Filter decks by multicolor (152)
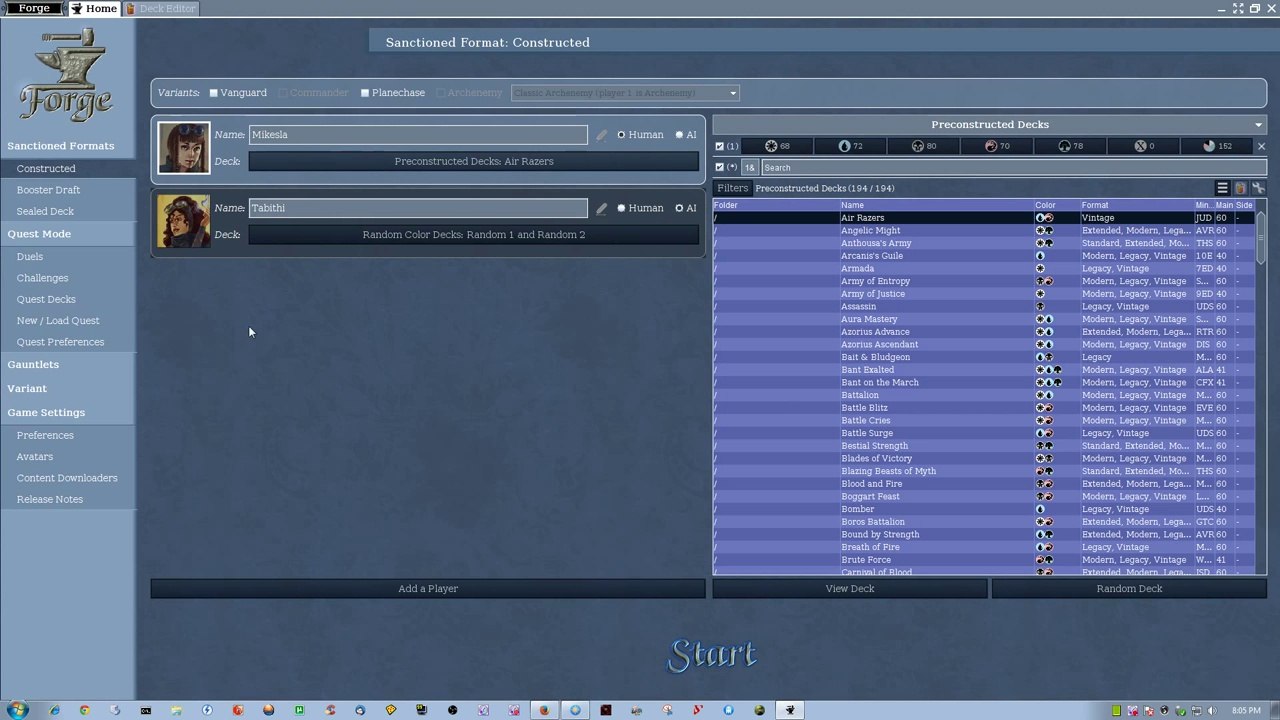 pyautogui.click(x=1217, y=146)
